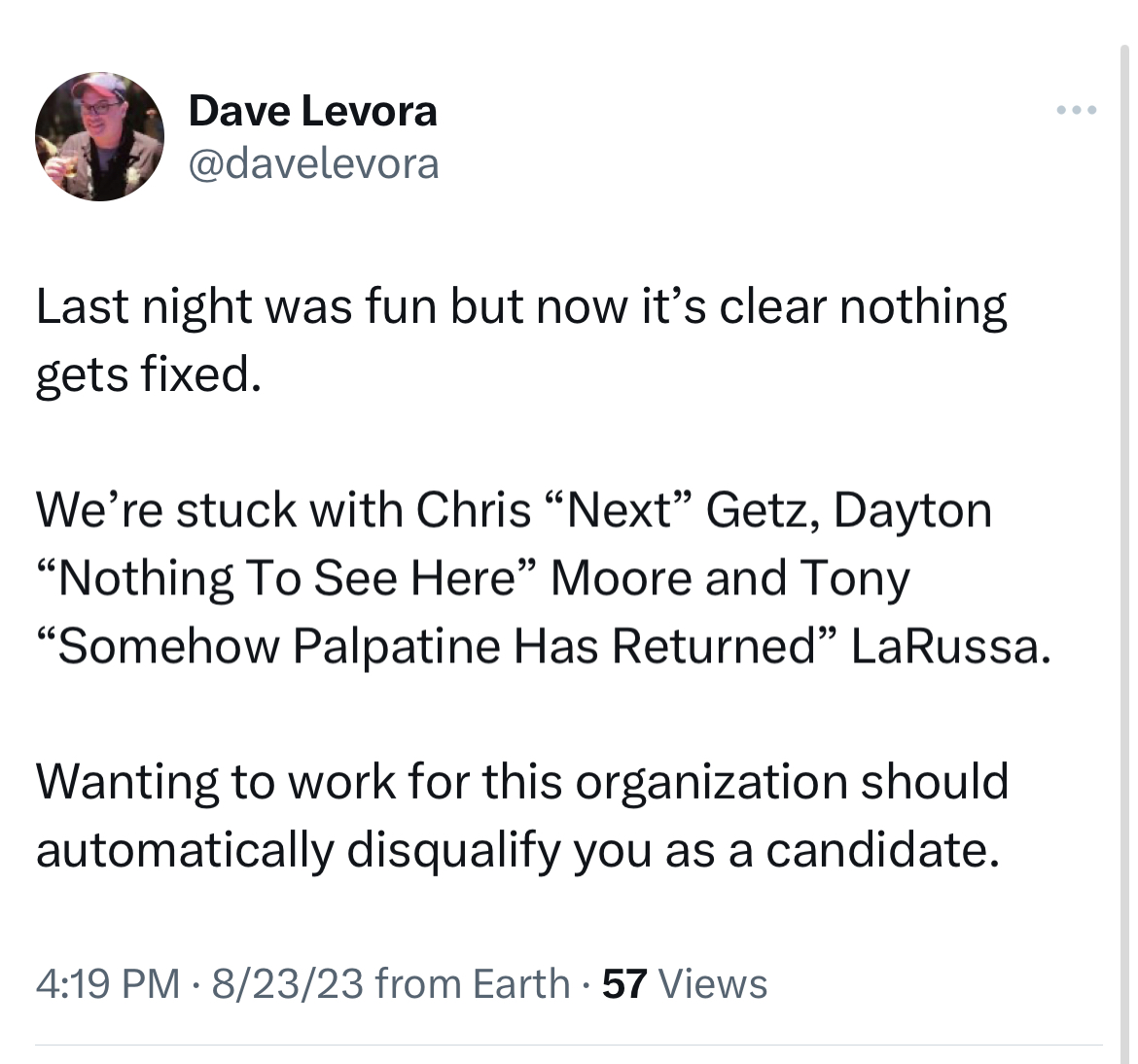Select the "Nothing To See Here" nickname
1138x1064 pixels.
(x=286, y=579)
